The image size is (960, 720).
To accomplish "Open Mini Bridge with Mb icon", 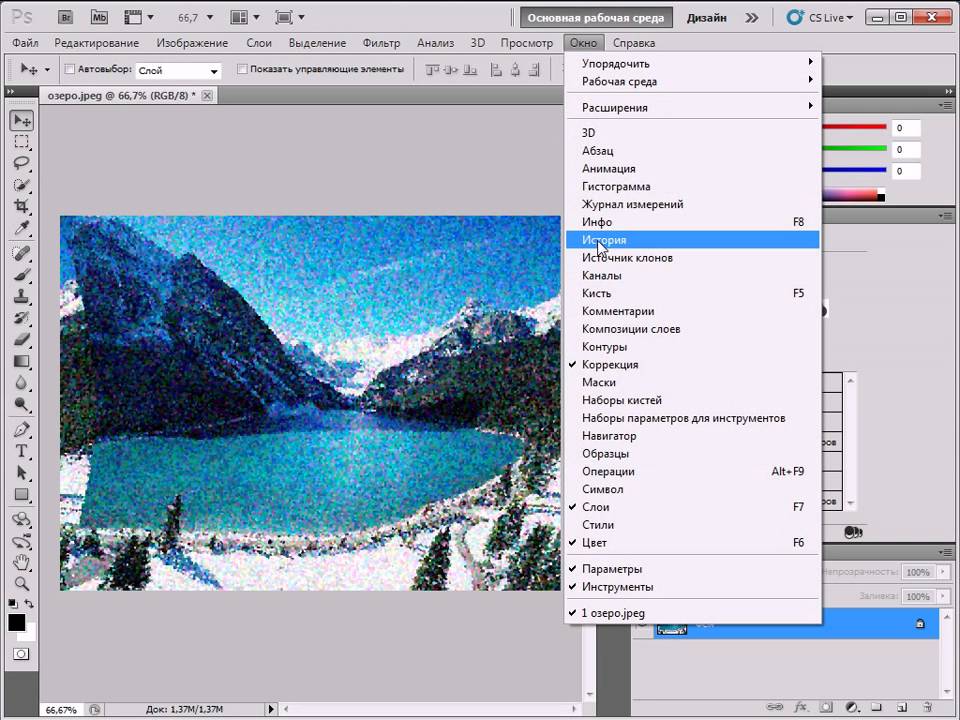I will (x=99, y=17).
